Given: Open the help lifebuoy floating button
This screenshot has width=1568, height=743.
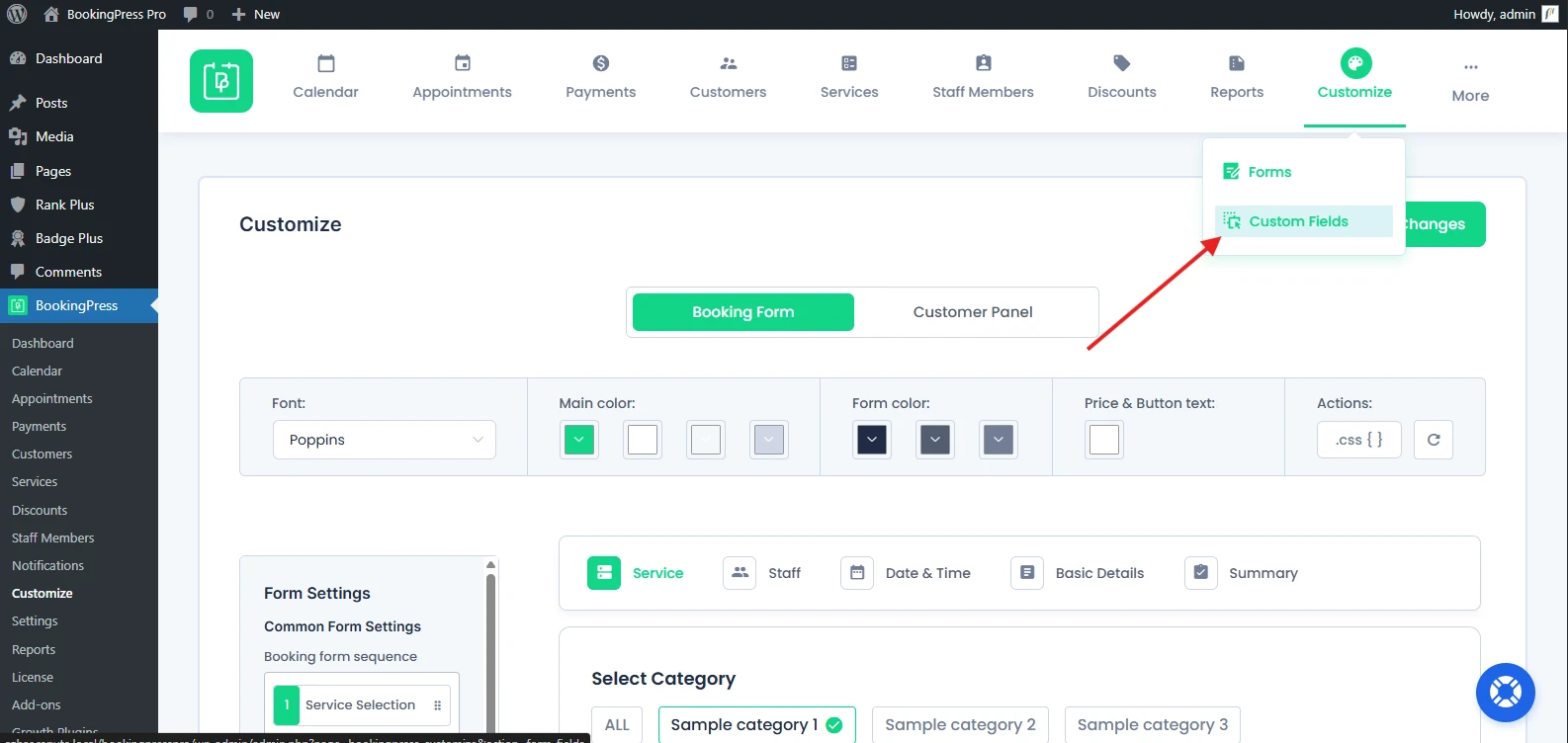Looking at the screenshot, I should (1506, 693).
